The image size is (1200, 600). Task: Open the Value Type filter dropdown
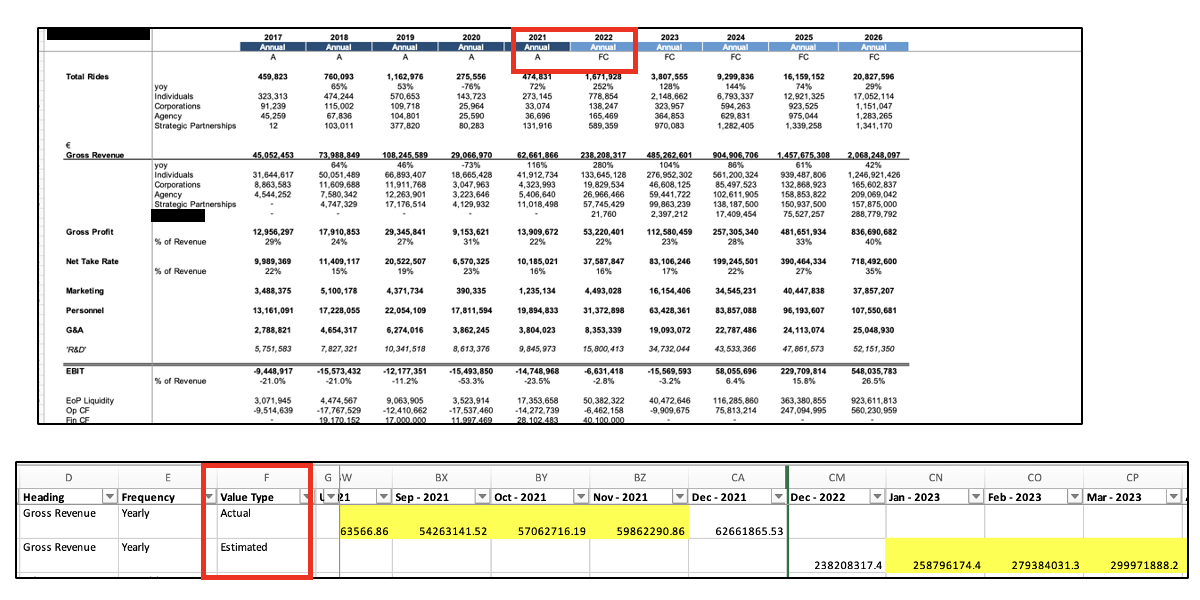pos(307,497)
